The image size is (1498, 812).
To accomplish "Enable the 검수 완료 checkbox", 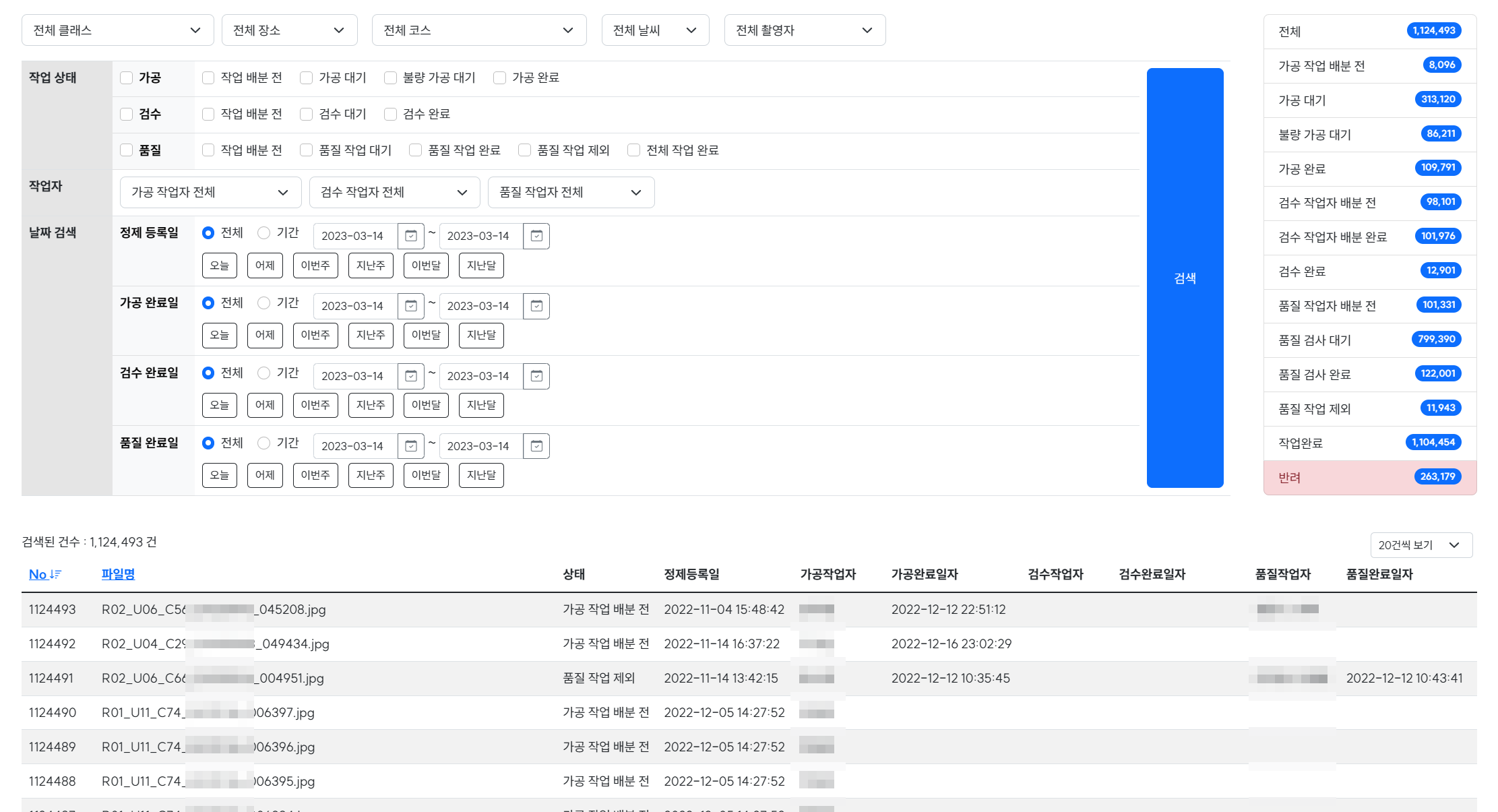I will tap(390, 115).
